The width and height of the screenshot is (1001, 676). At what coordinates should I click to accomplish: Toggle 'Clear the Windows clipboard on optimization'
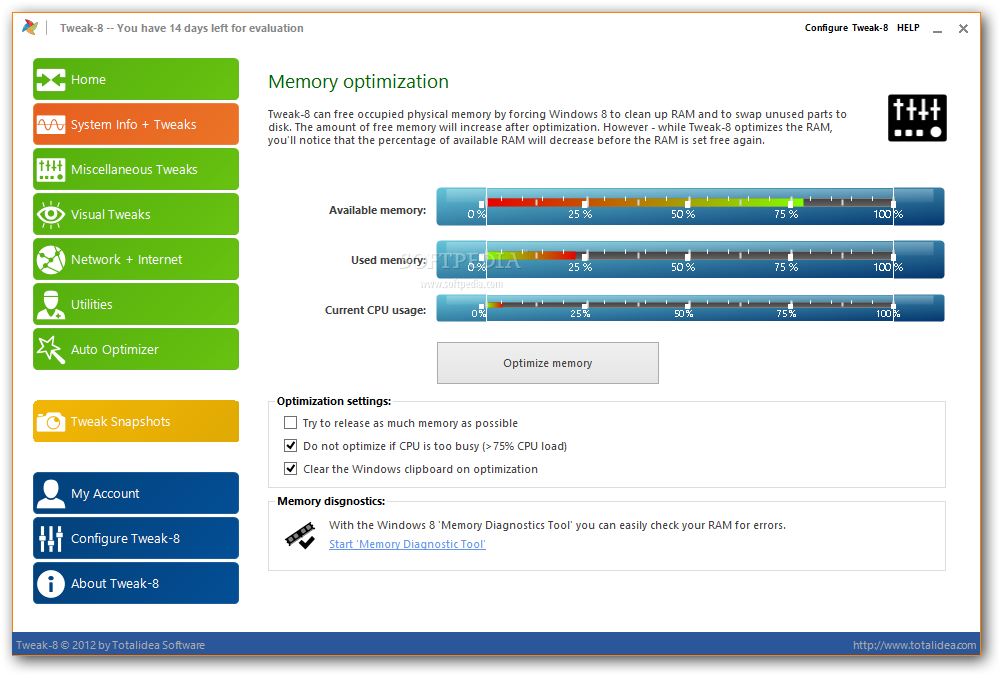(290, 469)
